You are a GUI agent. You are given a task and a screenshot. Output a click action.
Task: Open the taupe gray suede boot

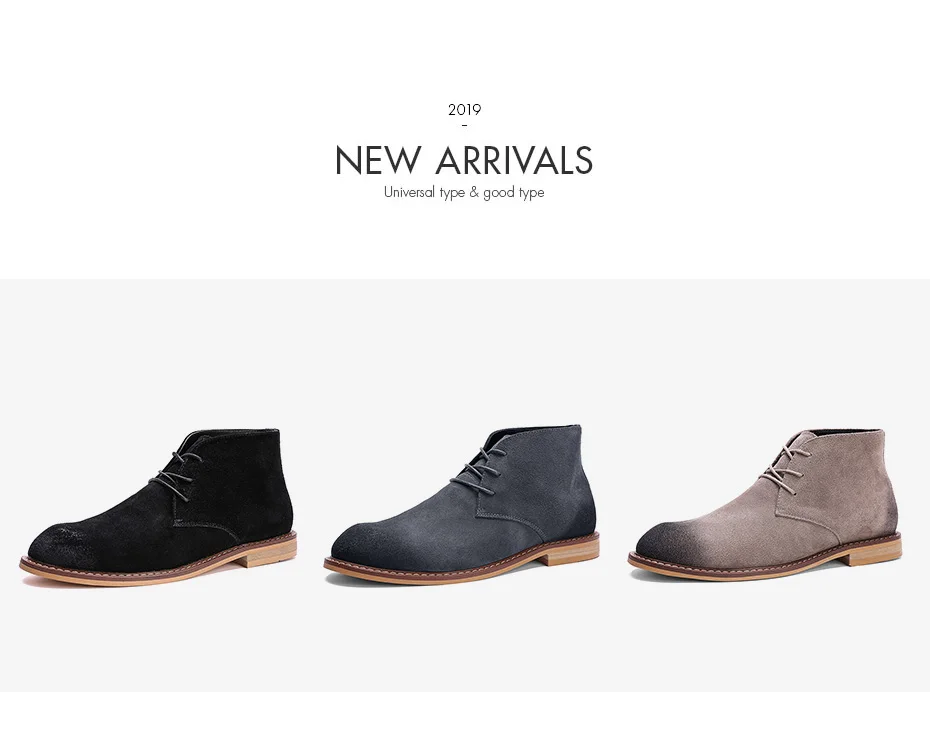pos(765,504)
